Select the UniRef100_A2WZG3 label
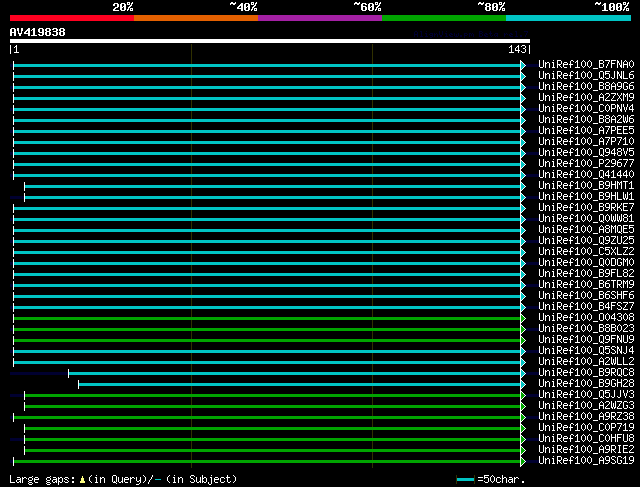Viewport: 640px width, 487px height. click(x=586, y=406)
